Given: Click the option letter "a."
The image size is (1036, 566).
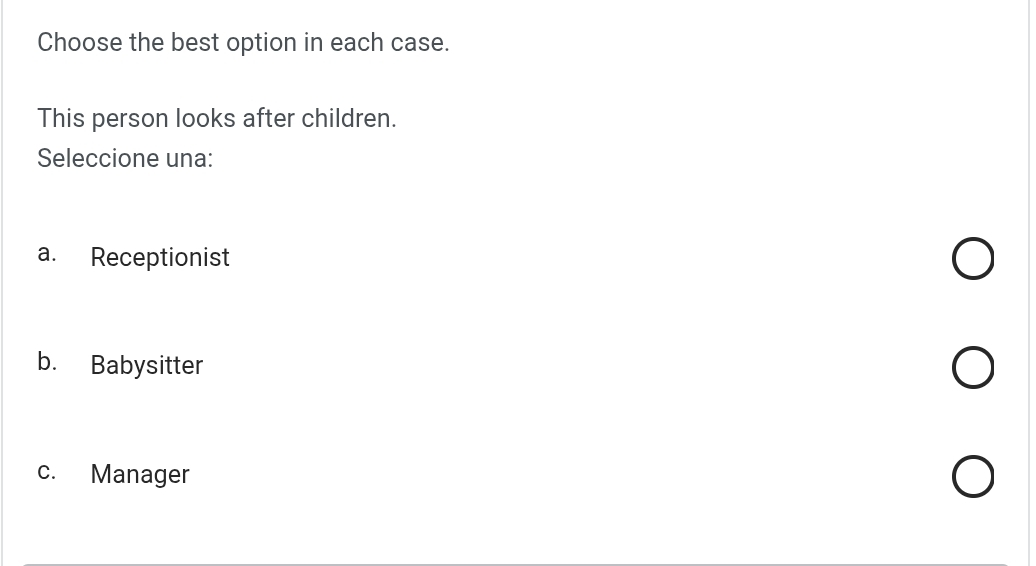Looking at the screenshot, I should [x=46, y=254].
